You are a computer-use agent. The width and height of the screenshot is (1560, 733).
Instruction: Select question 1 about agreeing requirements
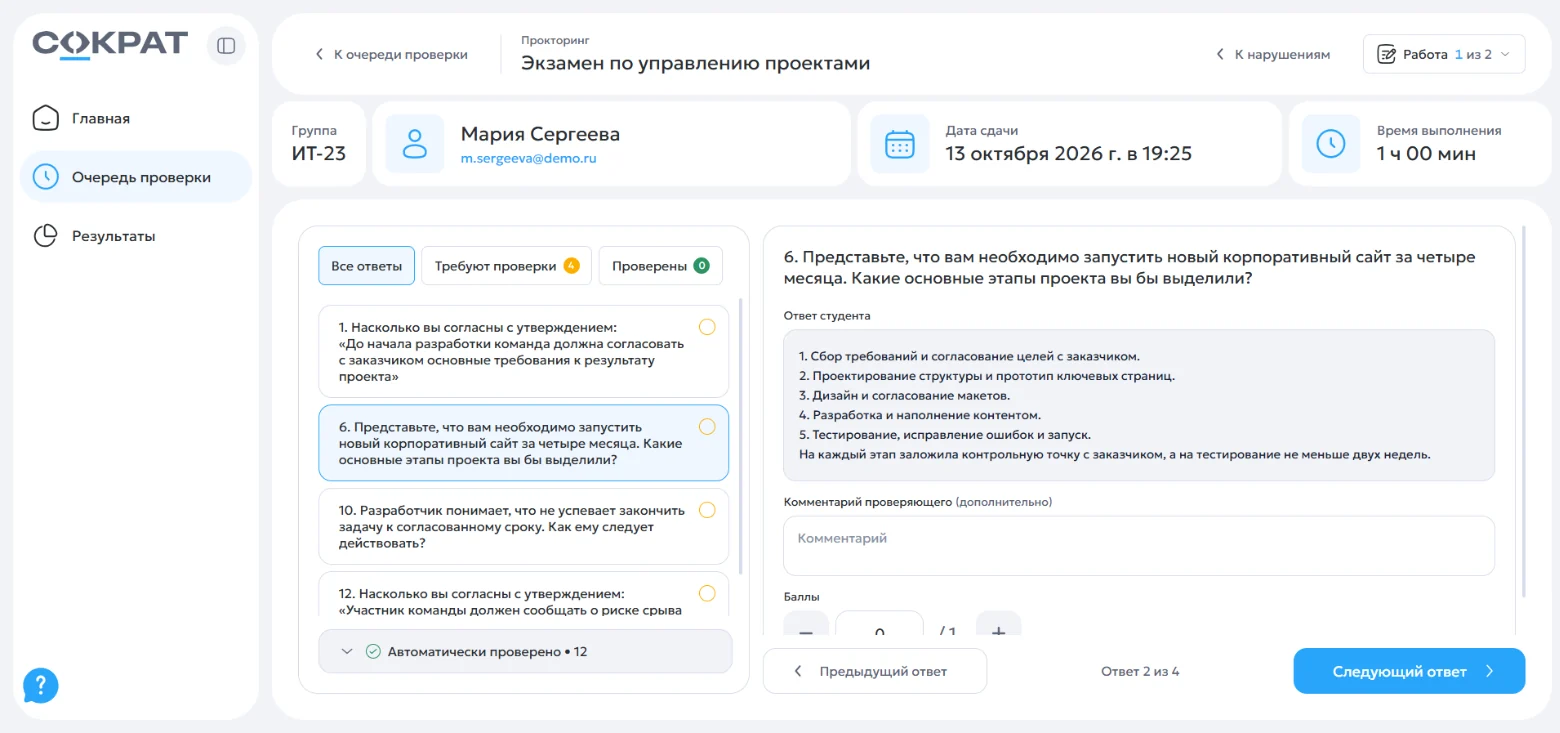[523, 352]
